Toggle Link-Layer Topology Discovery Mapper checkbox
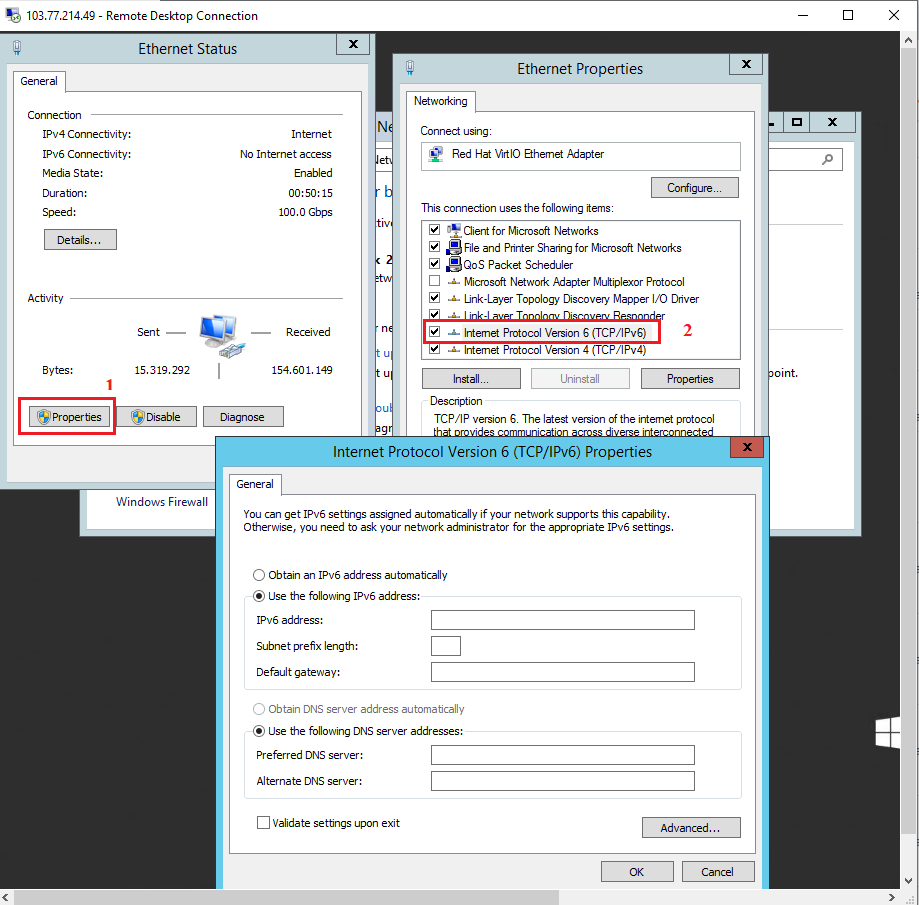 434,298
